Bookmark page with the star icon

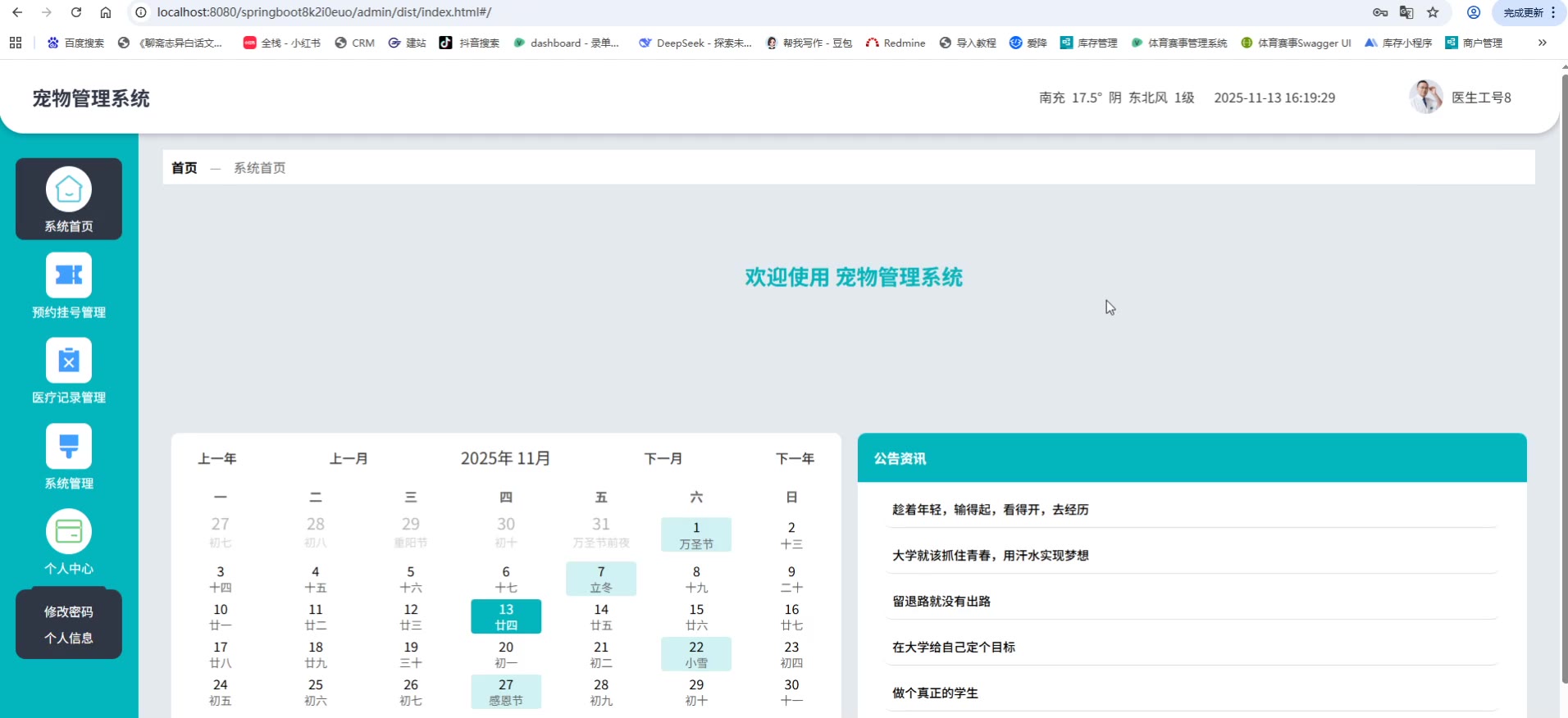click(1433, 12)
